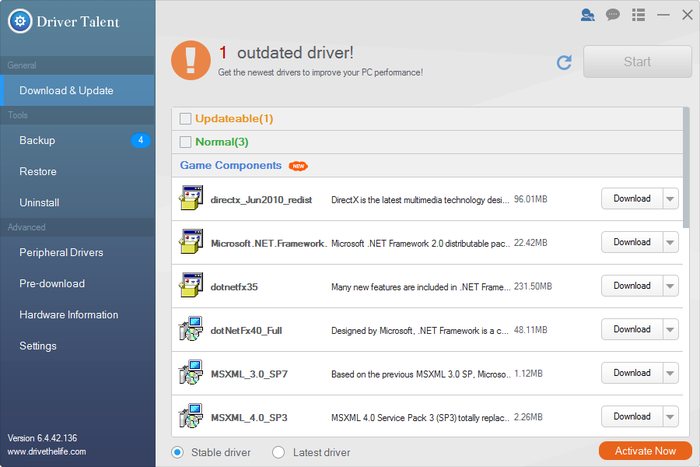The width and height of the screenshot is (700, 467).
Task: Open dropdown arrow for dotNetFx40_Full Download
Action: pos(670,329)
